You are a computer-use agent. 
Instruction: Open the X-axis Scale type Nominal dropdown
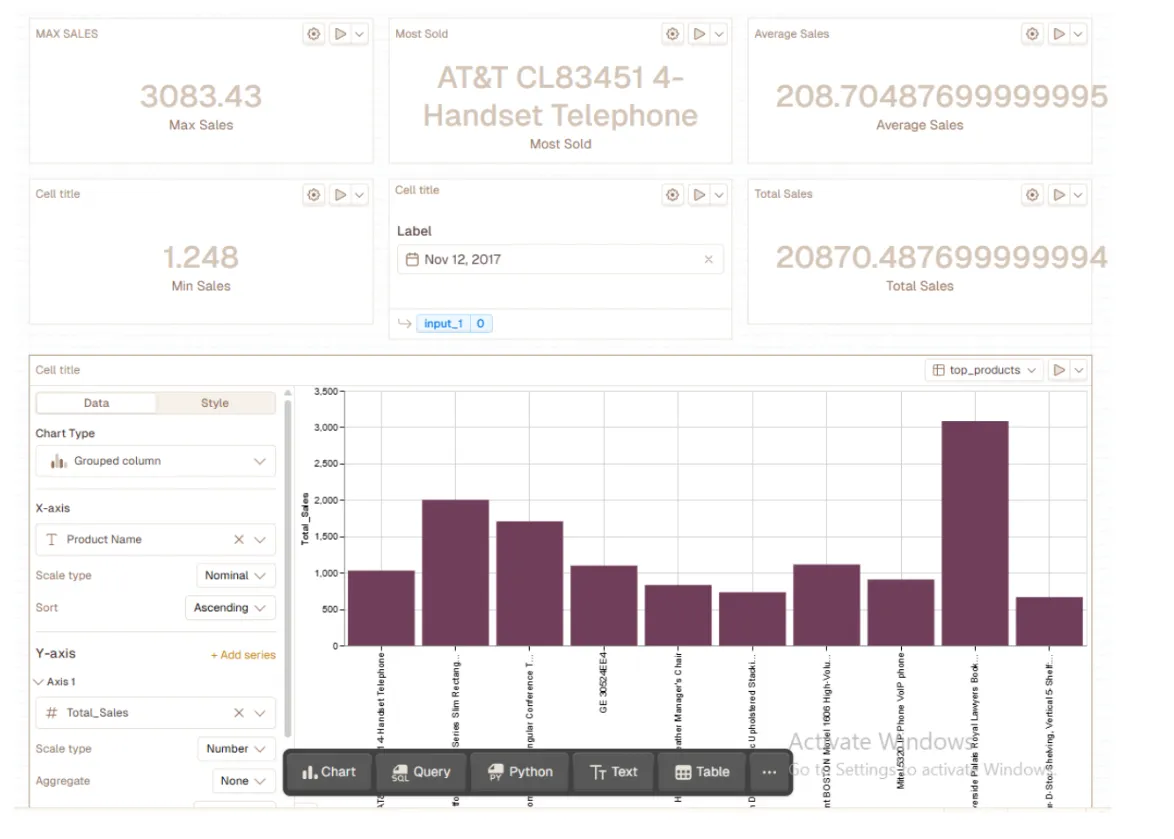(x=236, y=576)
